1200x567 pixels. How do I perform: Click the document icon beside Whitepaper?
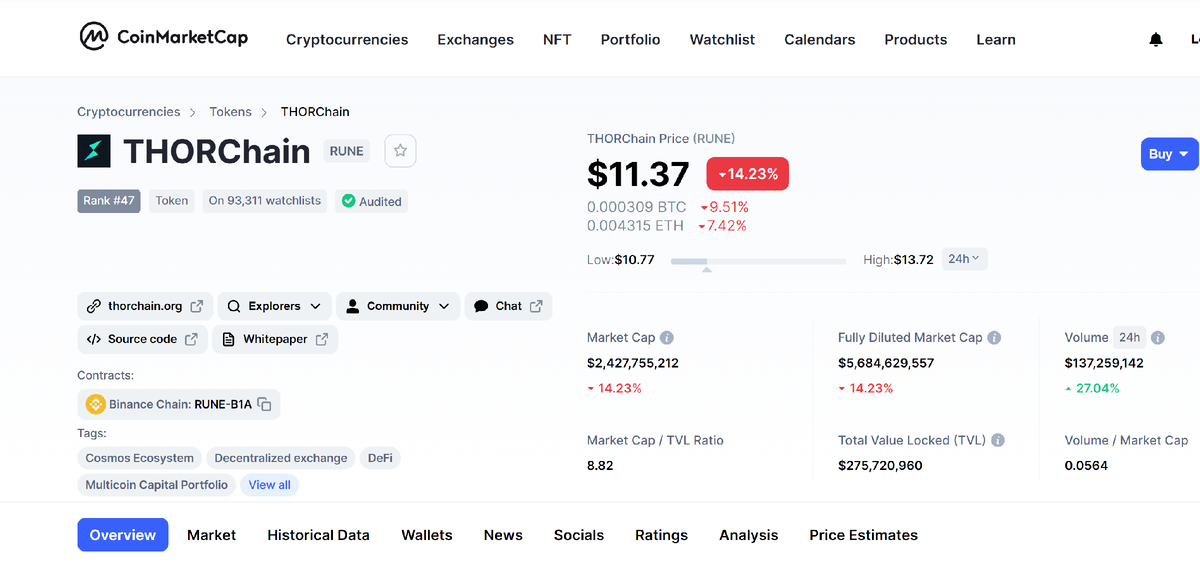point(229,339)
